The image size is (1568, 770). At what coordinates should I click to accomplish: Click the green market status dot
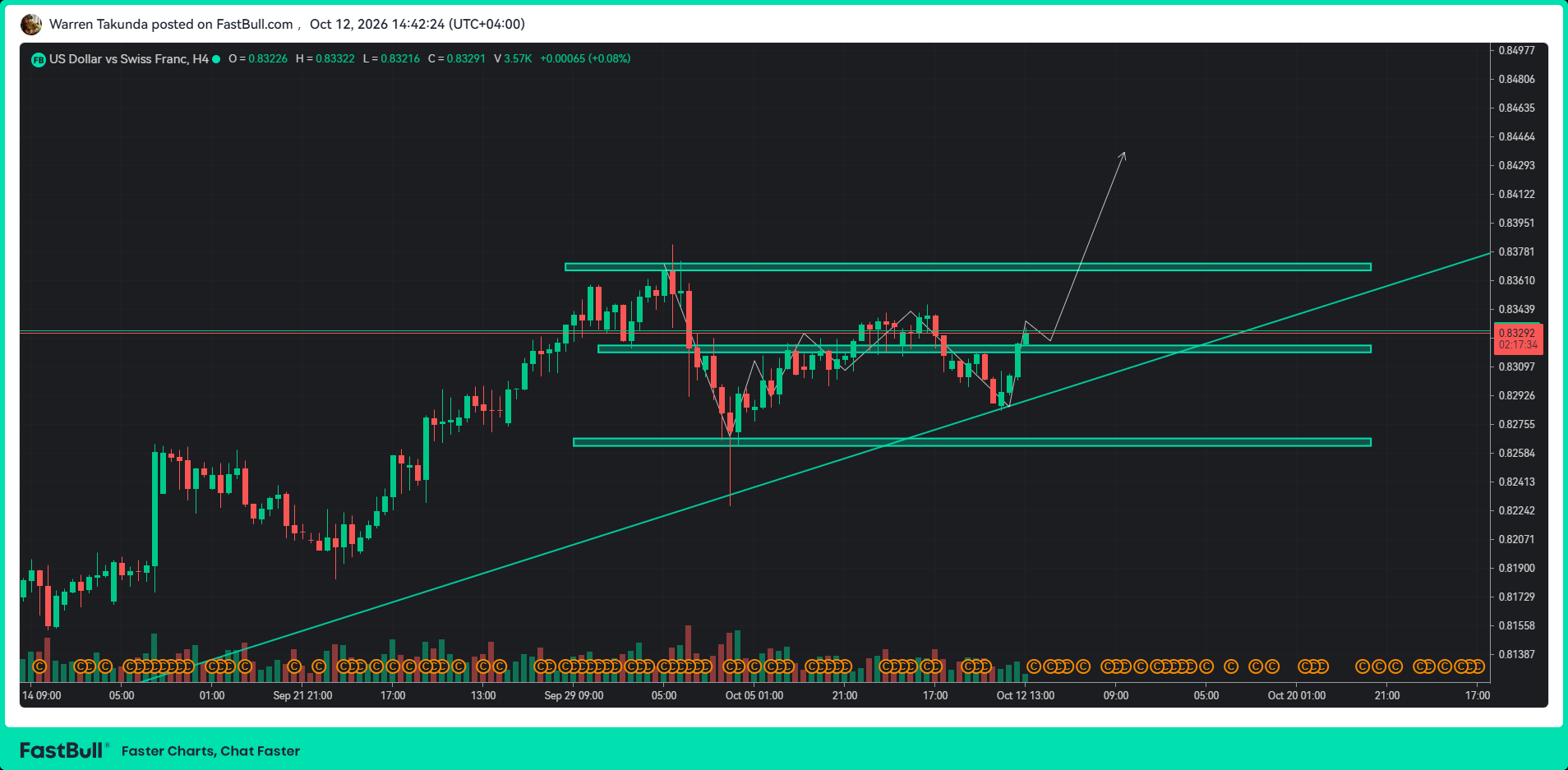pos(216,59)
